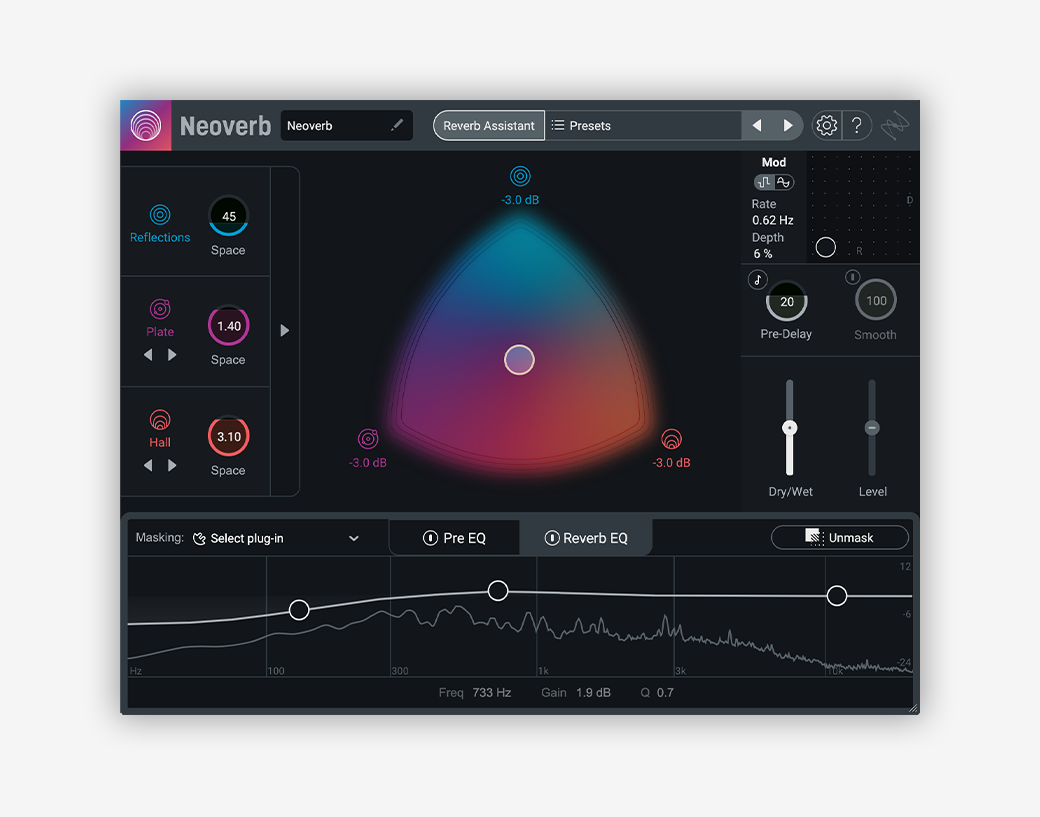The height and width of the screenshot is (817, 1040).
Task: Select previous Hall type with left arrow
Action: coord(149,466)
